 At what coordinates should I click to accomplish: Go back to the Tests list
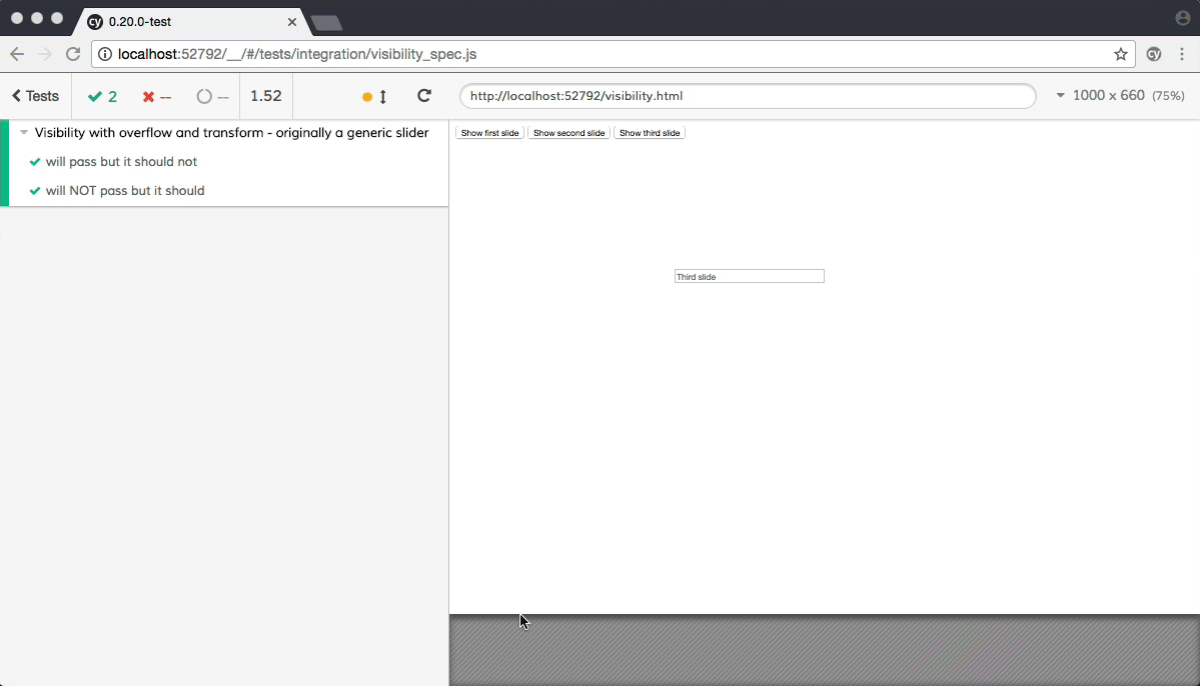(35, 96)
